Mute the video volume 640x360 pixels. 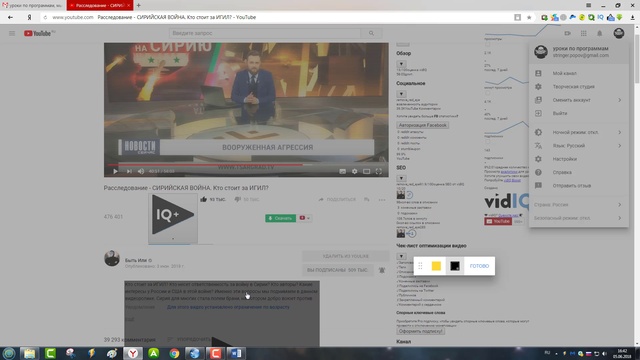(141, 171)
